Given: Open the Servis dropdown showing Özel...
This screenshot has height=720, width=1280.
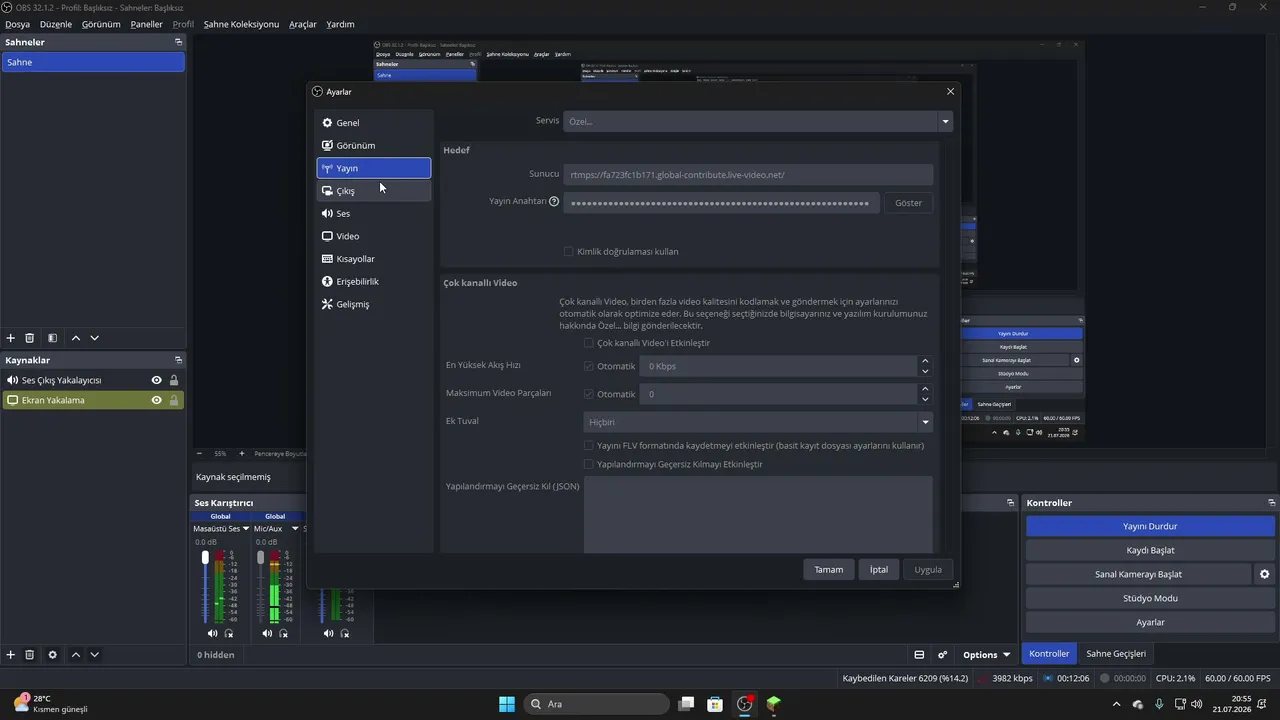Looking at the screenshot, I should point(758,121).
